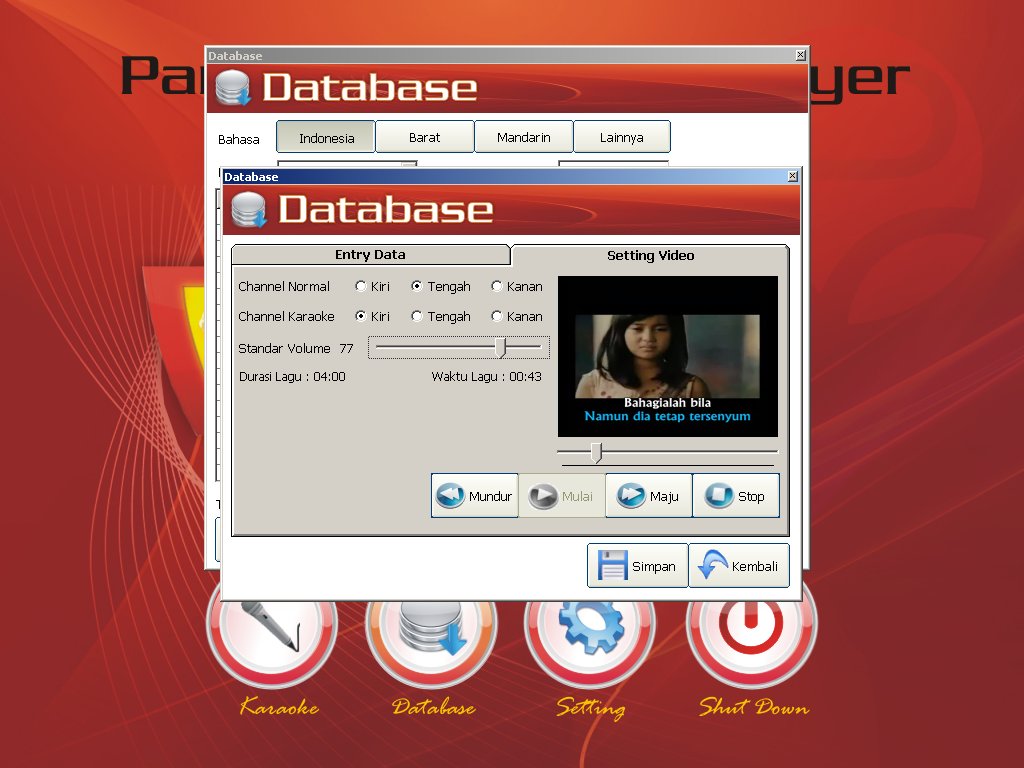Image resolution: width=1024 pixels, height=768 pixels.
Task: Click the Maju fast-forward button
Action: [x=648, y=496]
